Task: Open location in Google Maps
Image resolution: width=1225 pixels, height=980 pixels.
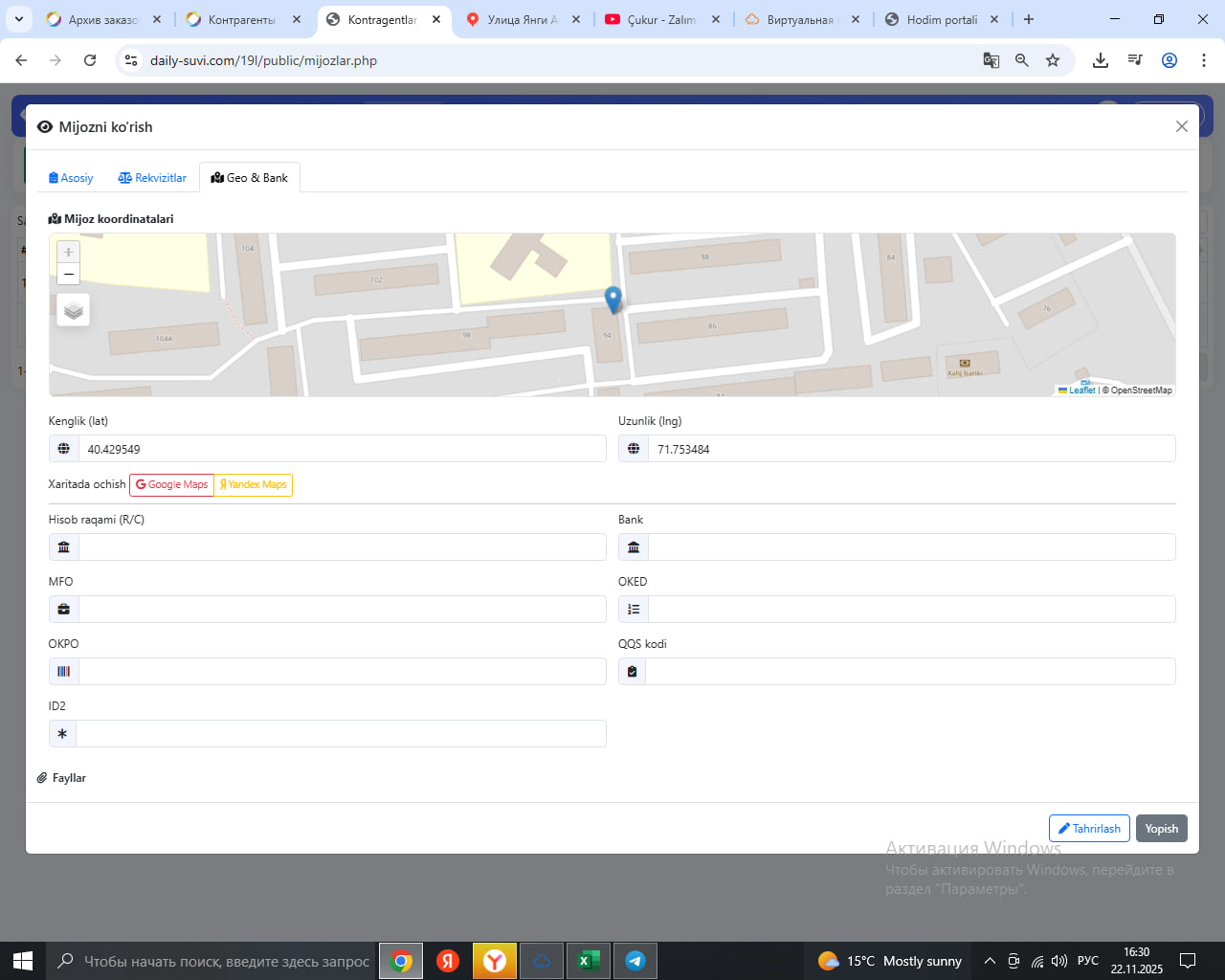Action: (x=172, y=485)
